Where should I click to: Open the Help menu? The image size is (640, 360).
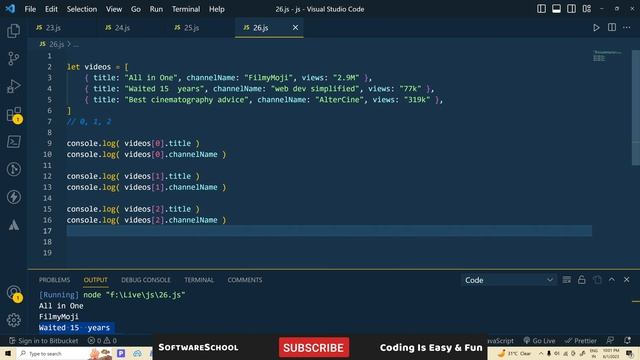tap(217, 9)
